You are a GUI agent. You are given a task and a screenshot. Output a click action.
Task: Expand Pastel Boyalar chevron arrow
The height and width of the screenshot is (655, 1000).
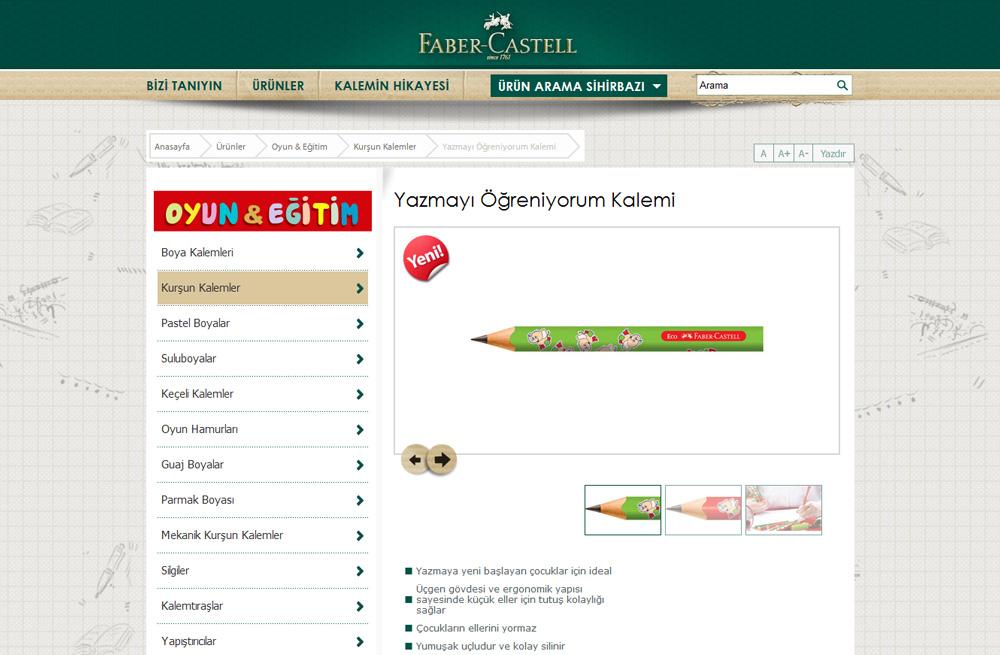coord(360,324)
